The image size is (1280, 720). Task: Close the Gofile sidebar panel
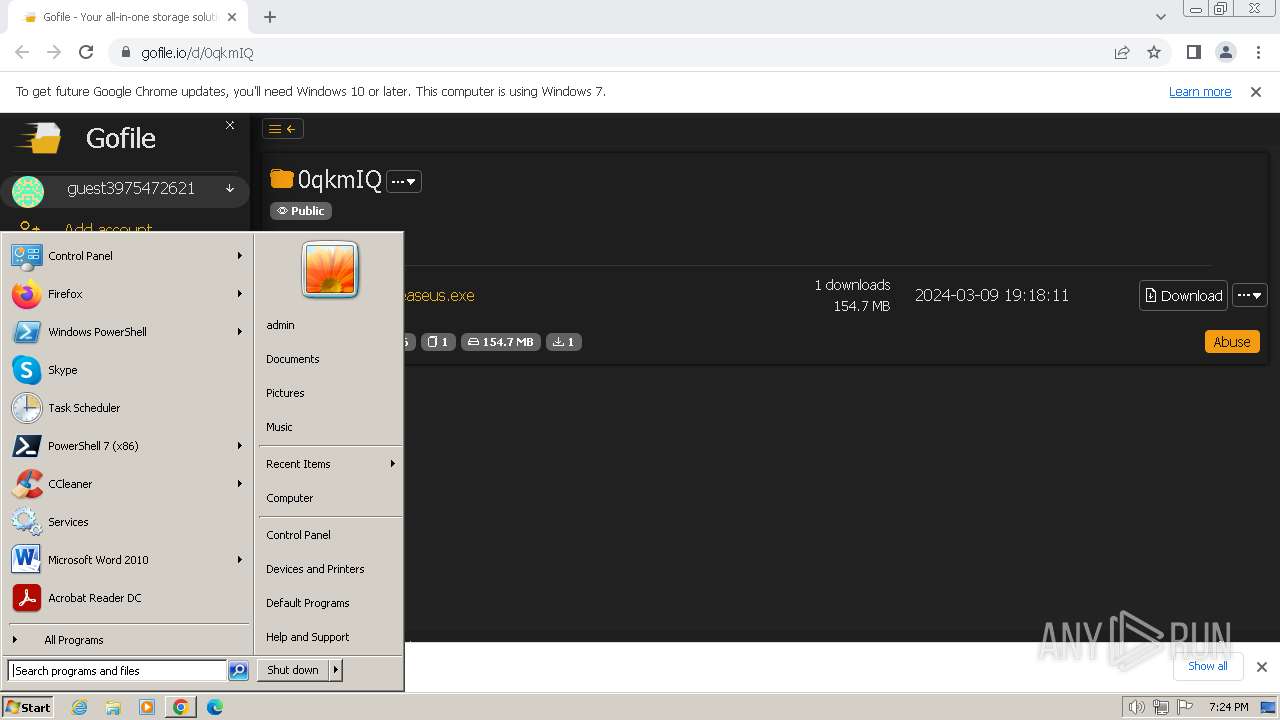pos(230,125)
